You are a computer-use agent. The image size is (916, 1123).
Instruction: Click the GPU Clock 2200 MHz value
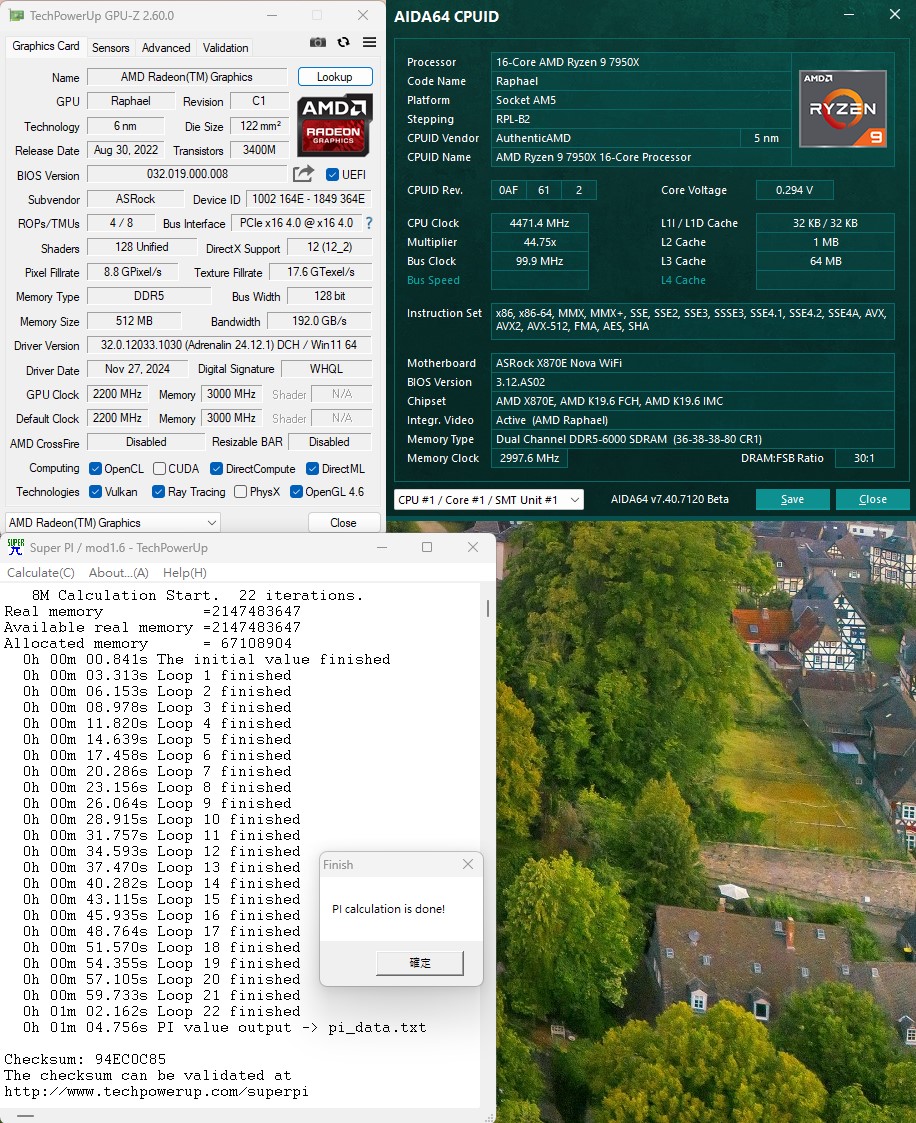coord(117,394)
